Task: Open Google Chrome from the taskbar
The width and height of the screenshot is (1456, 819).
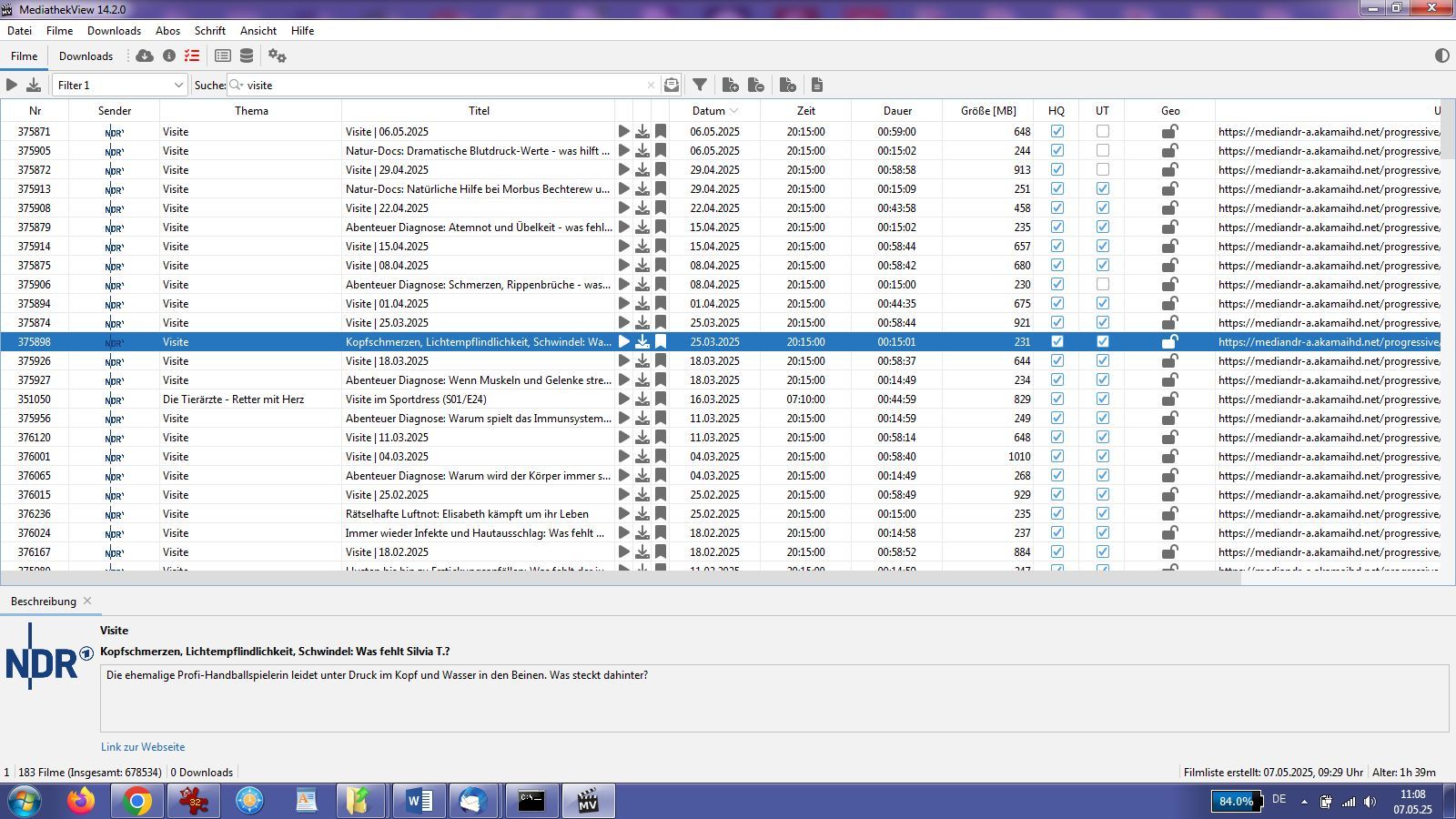Action: pyautogui.click(x=137, y=801)
